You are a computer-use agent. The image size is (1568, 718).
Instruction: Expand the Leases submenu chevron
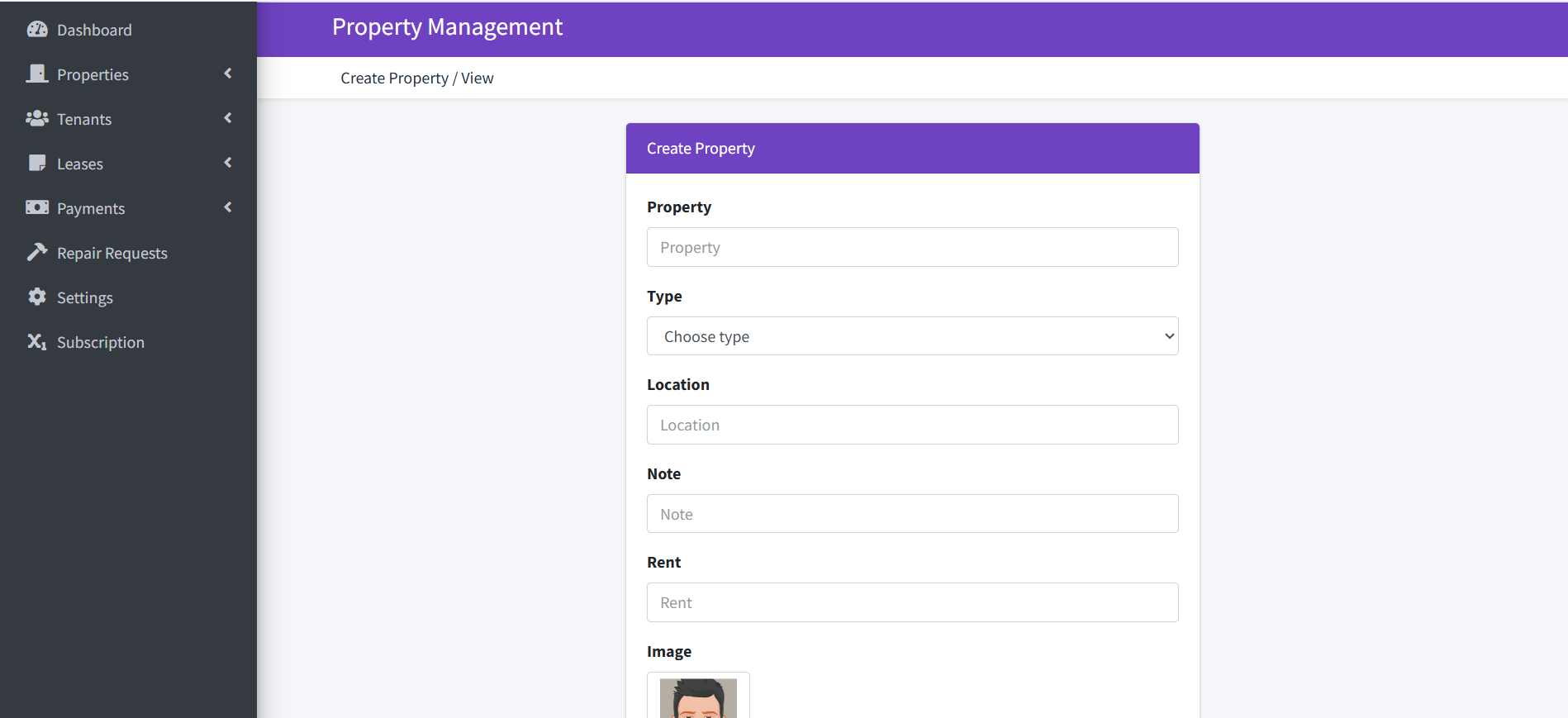(228, 163)
